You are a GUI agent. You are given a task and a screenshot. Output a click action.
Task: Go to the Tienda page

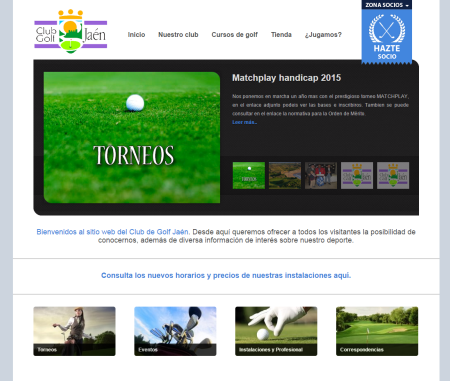click(x=281, y=35)
